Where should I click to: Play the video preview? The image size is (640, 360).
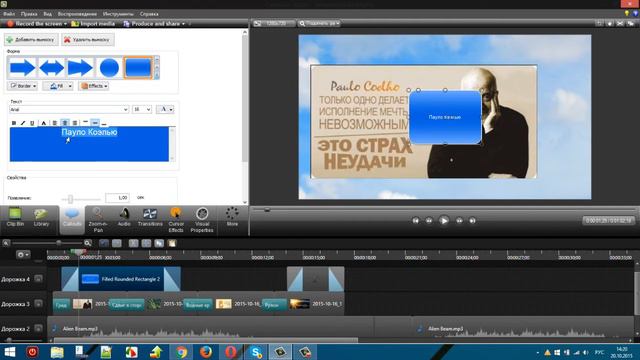click(x=444, y=220)
